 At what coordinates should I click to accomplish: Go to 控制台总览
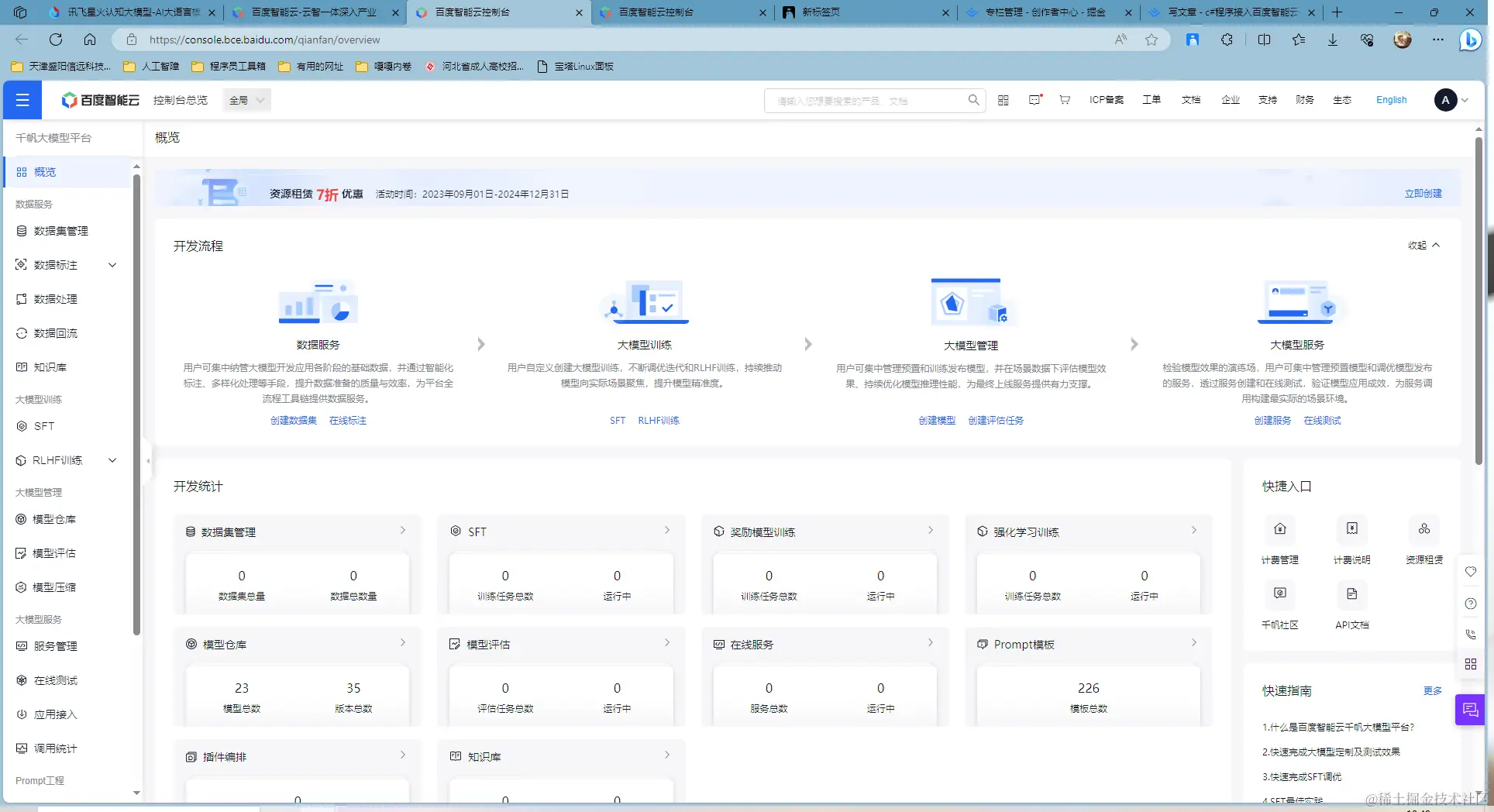pyautogui.click(x=181, y=100)
